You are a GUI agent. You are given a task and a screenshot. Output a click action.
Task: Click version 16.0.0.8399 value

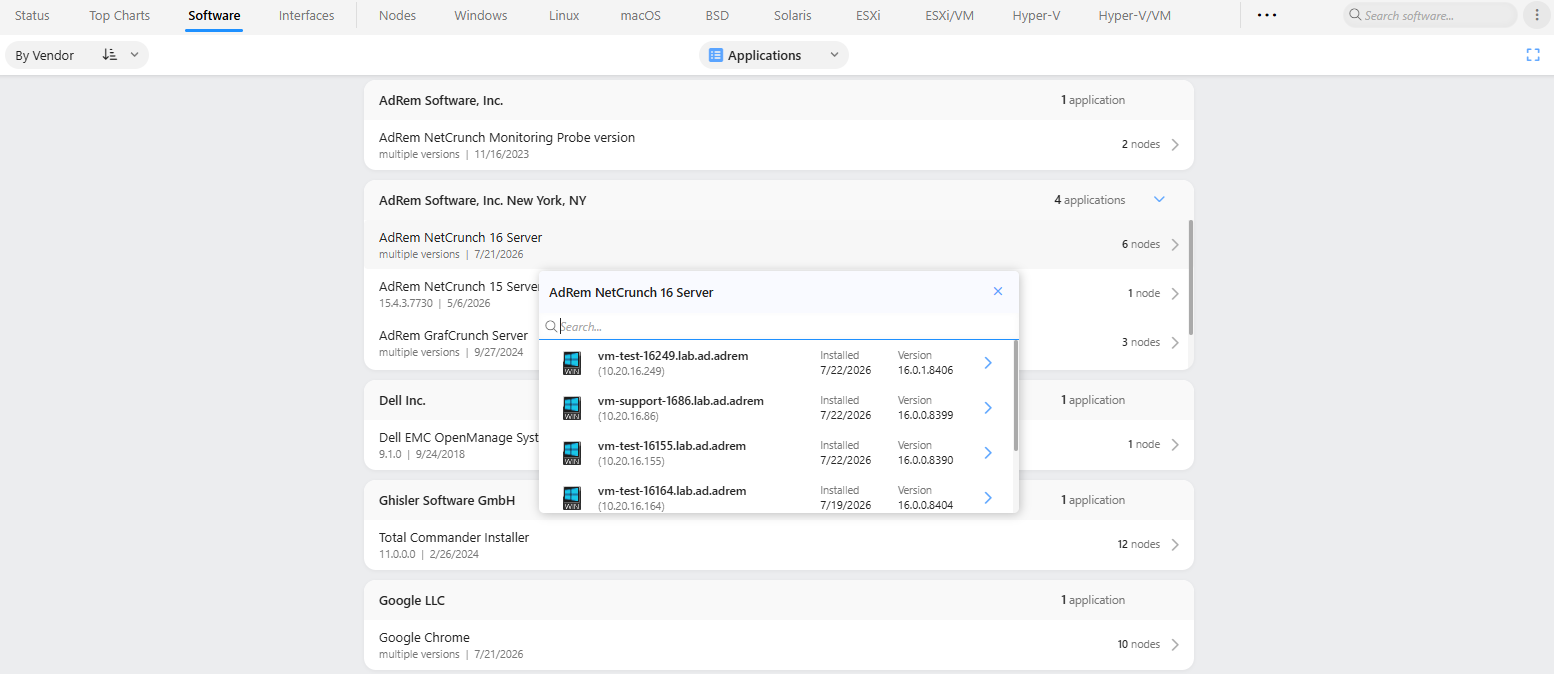point(925,415)
